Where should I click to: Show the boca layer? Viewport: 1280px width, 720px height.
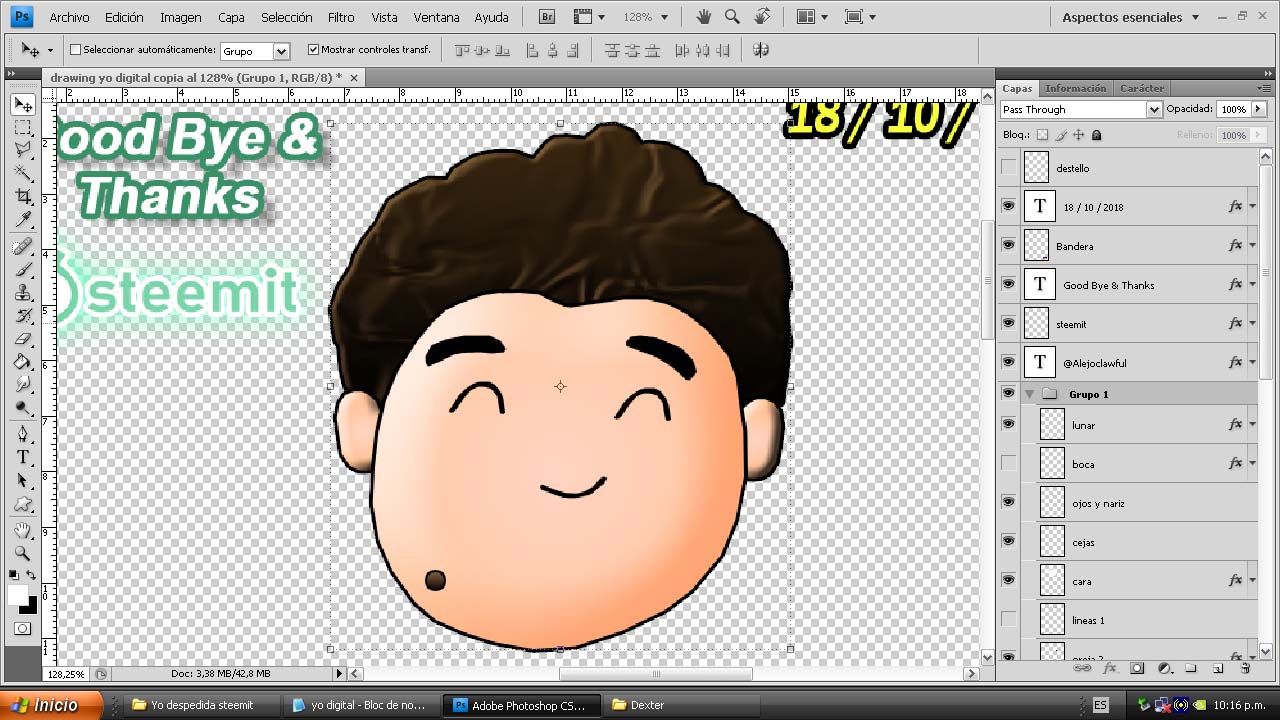[1008, 464]
